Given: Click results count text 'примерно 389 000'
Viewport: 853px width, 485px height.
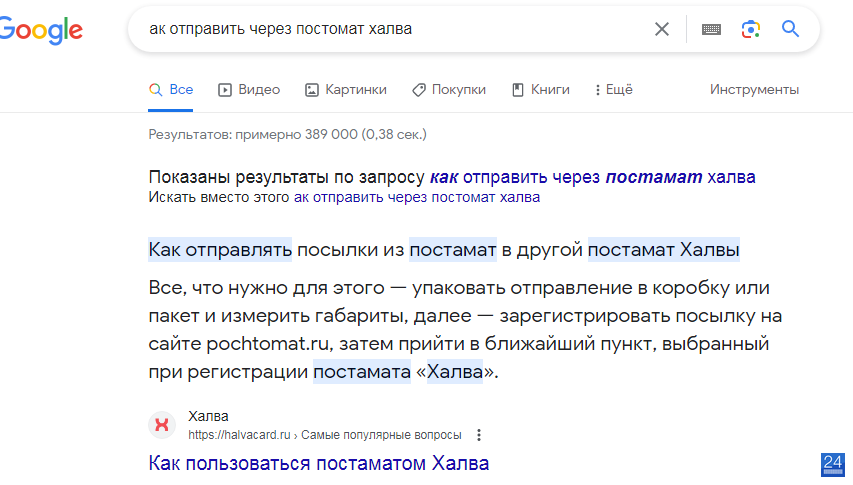Looking at the screenshot, I should [296, 134].
